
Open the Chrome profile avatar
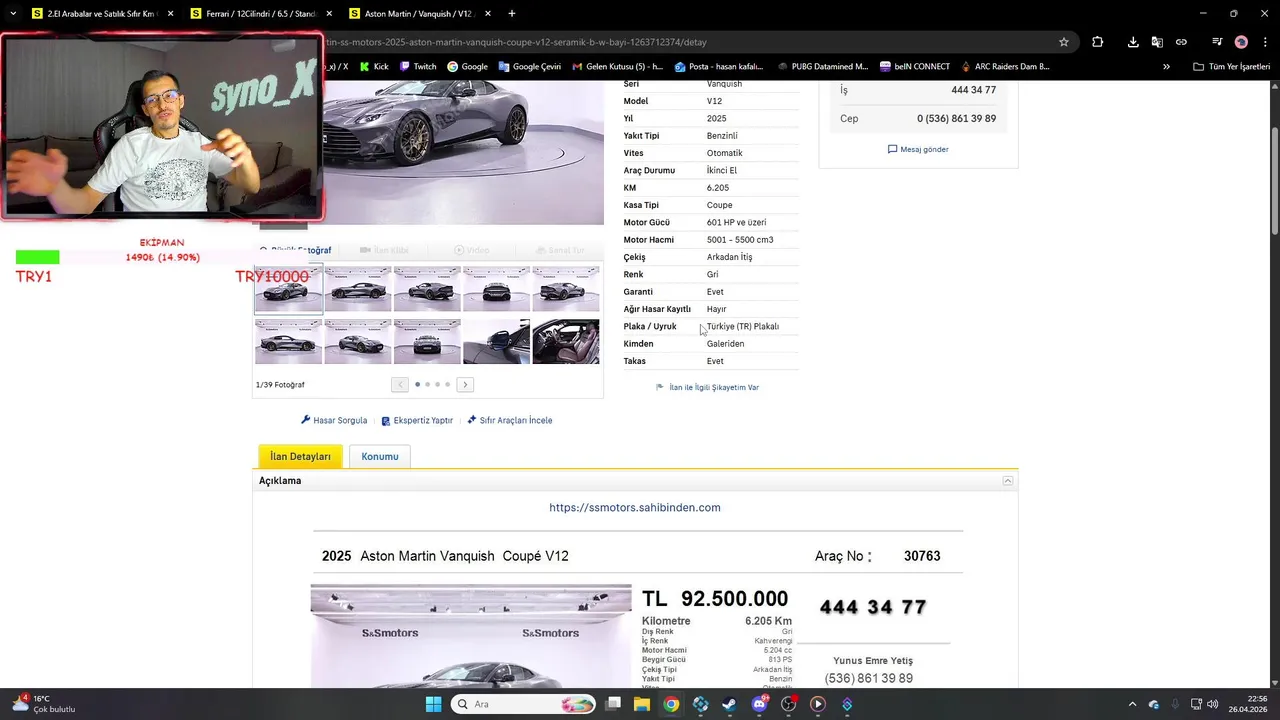click(x=1241, y=42)
